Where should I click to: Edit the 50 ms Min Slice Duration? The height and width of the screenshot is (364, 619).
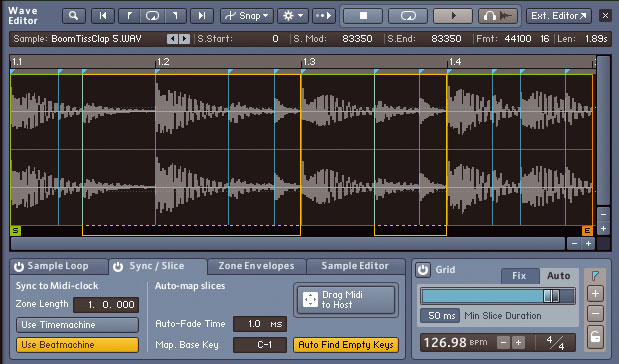click(x=441, y=316)
